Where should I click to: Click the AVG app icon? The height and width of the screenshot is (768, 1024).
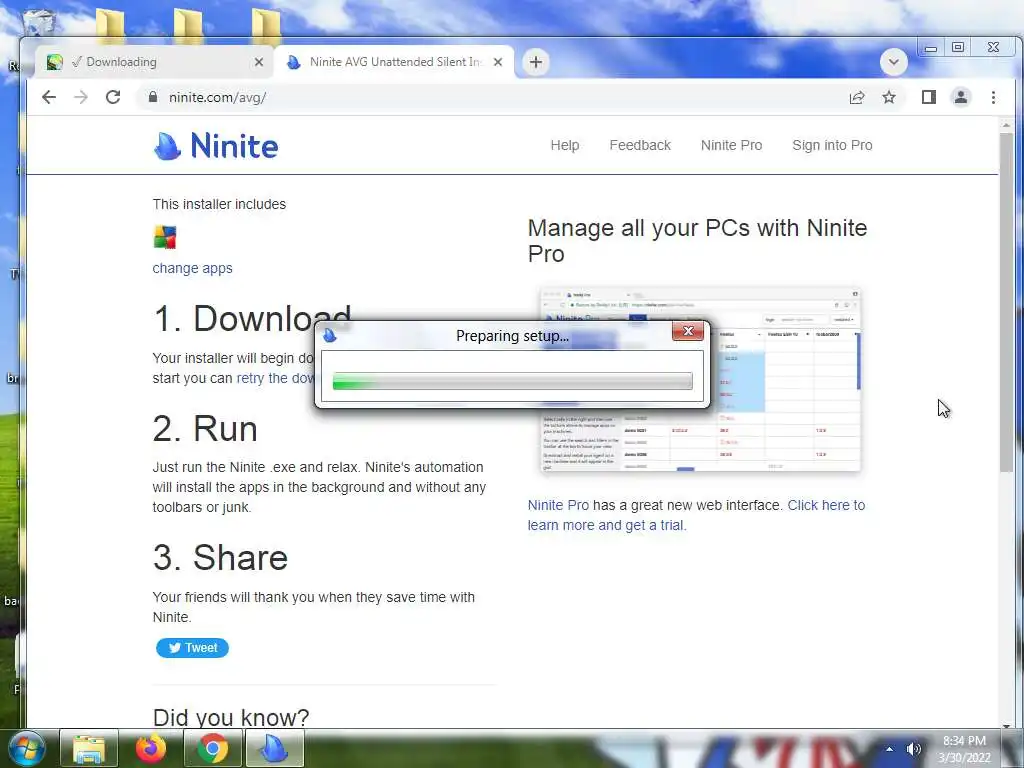pos(165,237)
